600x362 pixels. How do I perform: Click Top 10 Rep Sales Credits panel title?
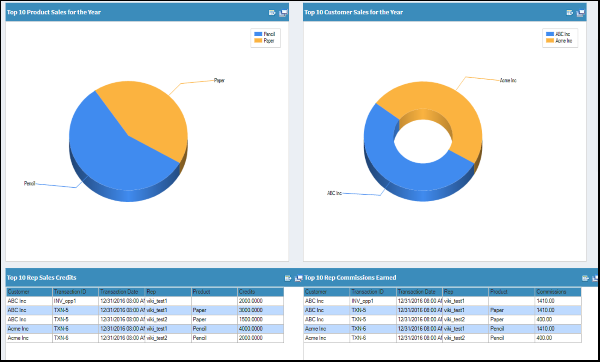coord(42,278)
